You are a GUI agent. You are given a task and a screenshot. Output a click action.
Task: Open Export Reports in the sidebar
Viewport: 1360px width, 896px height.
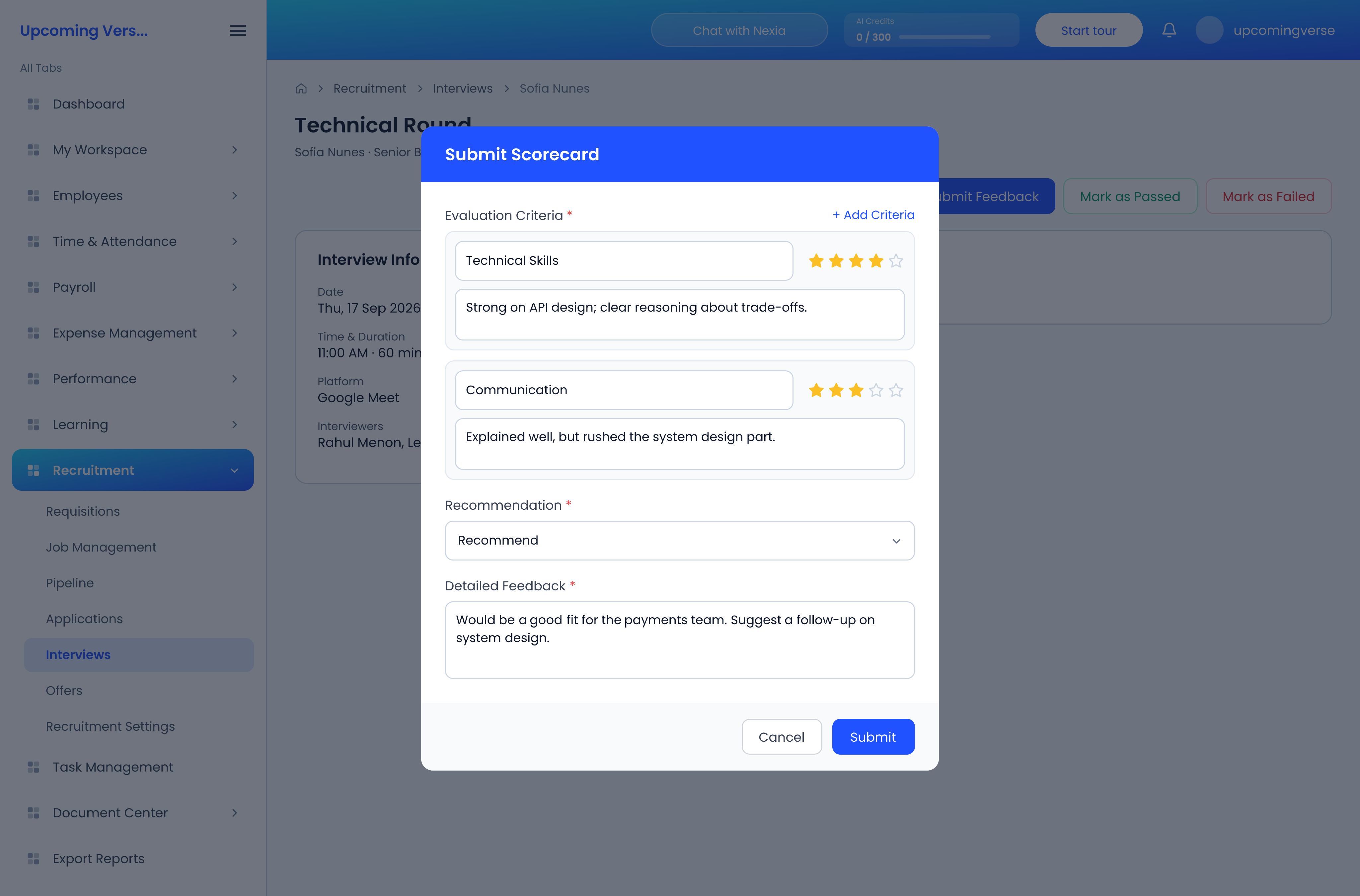tap(132, 858)
